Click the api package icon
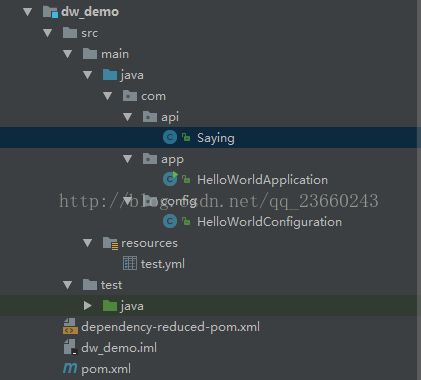This screenshot has height=380, width=421. point(150,117)
